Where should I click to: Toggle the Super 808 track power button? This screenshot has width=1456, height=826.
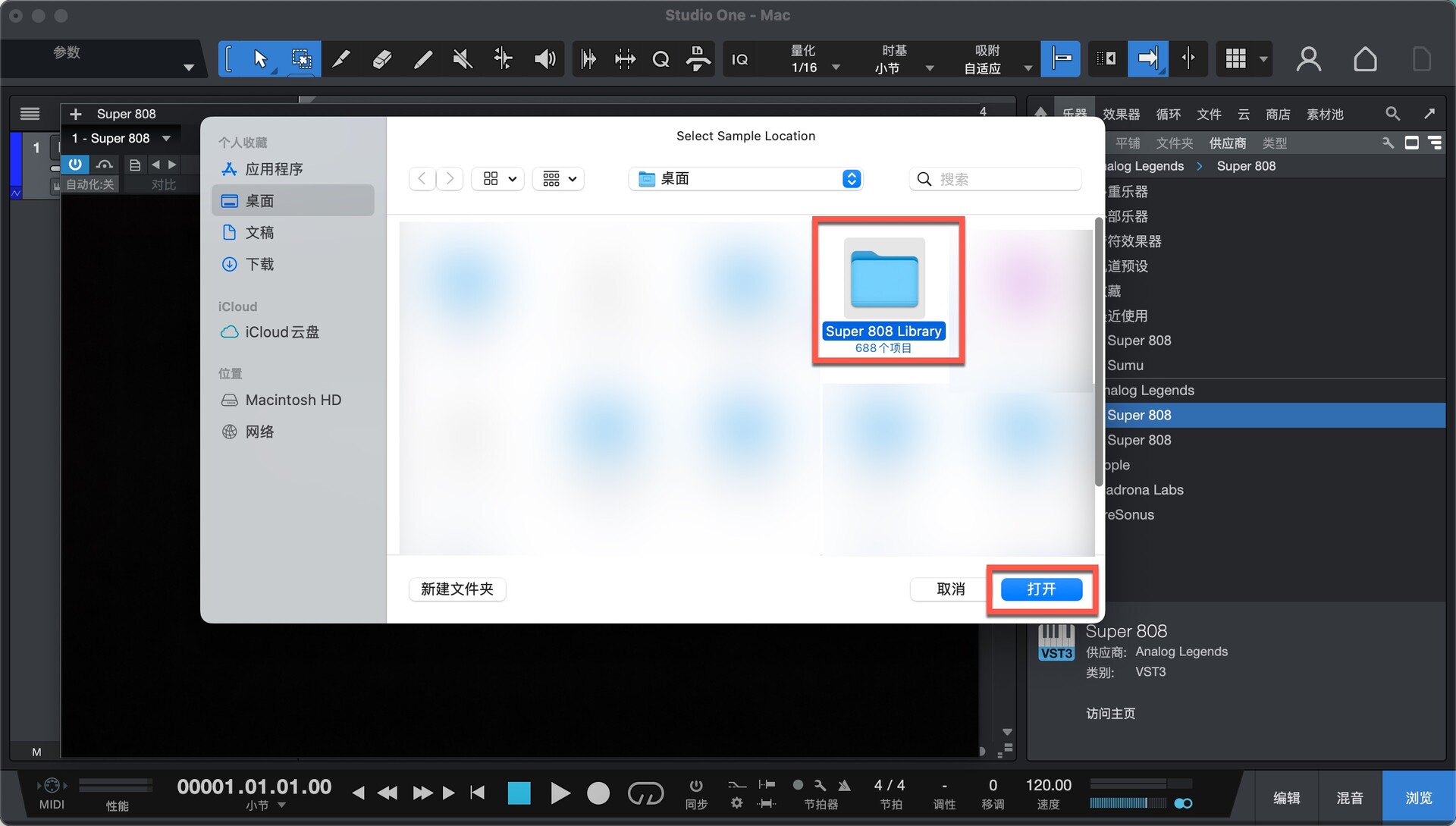[75, 164]
